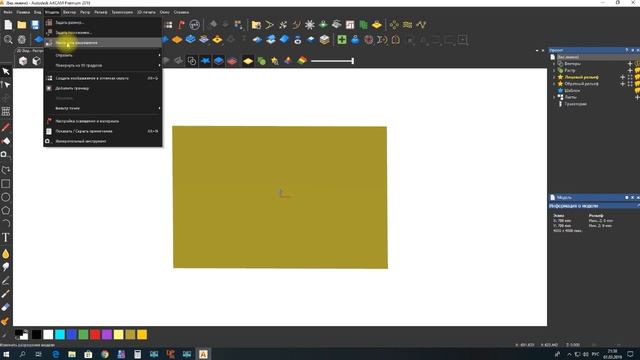The width and height of the screenshot is (640, 360).
Task: Click the orange flat relief icon in second toolbar
Action: [x=177, y=40]
